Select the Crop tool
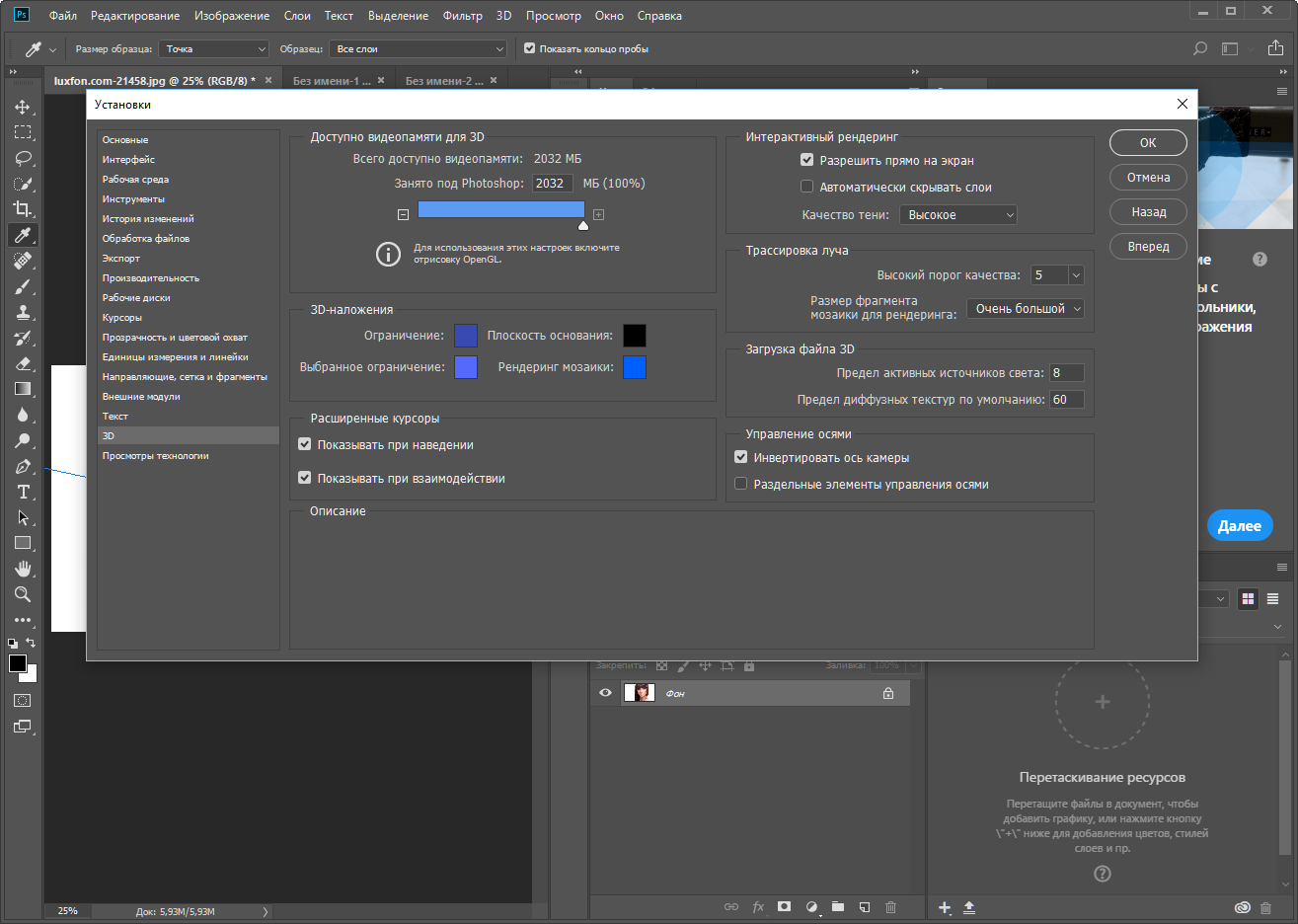This screenshot has height=924, width=1298. (x=23, y=209)
